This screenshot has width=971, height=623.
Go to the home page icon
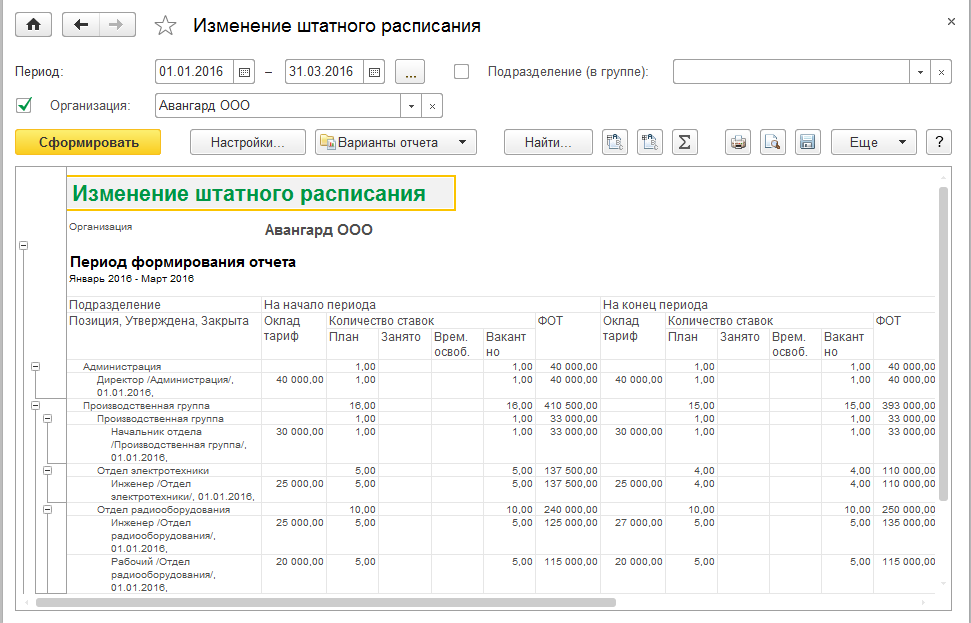coord(34,26)
